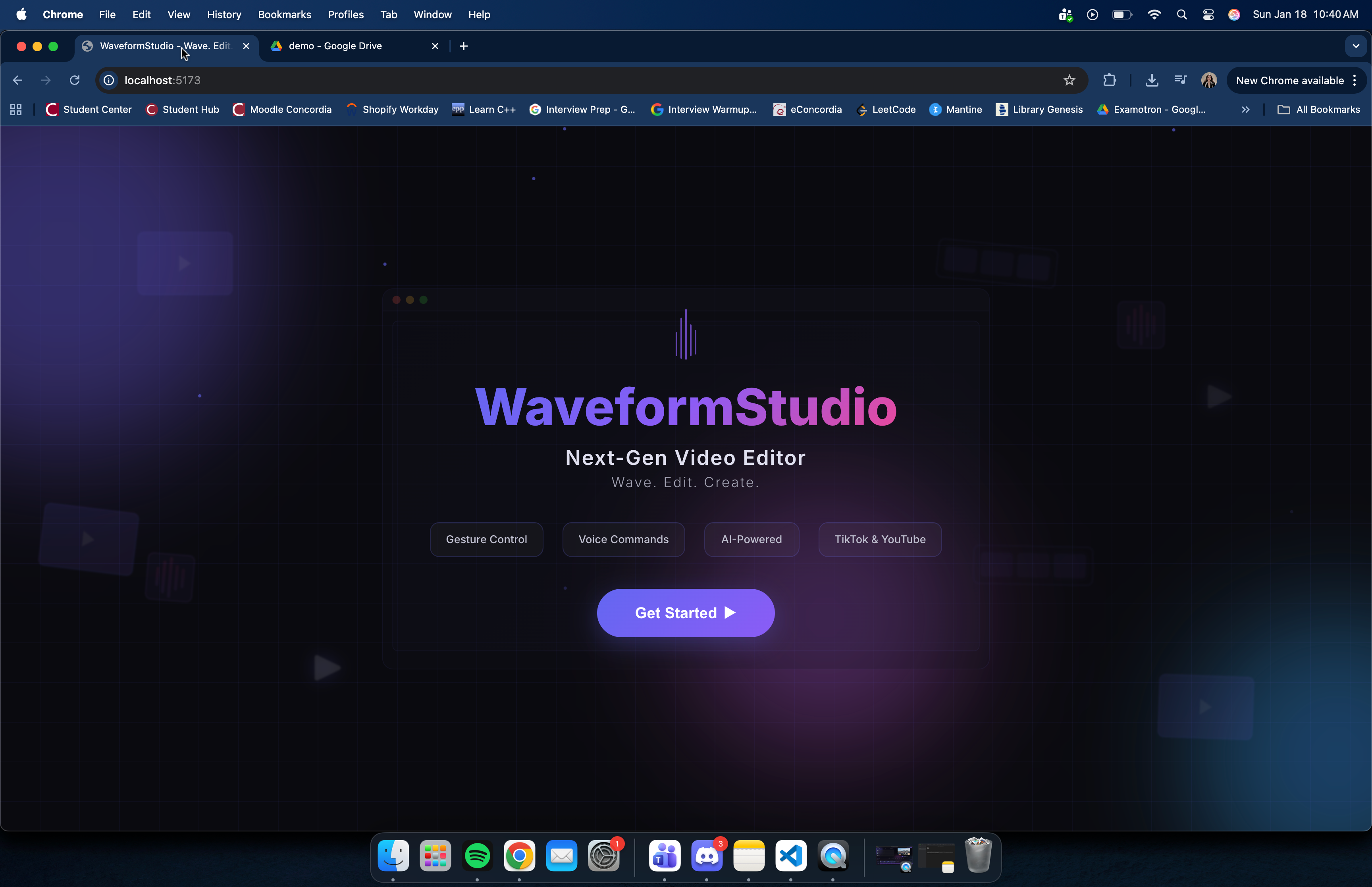1372x887 pixels.
Task: Open macOS Control Center in menu bar
Action: pos(1208,14)
